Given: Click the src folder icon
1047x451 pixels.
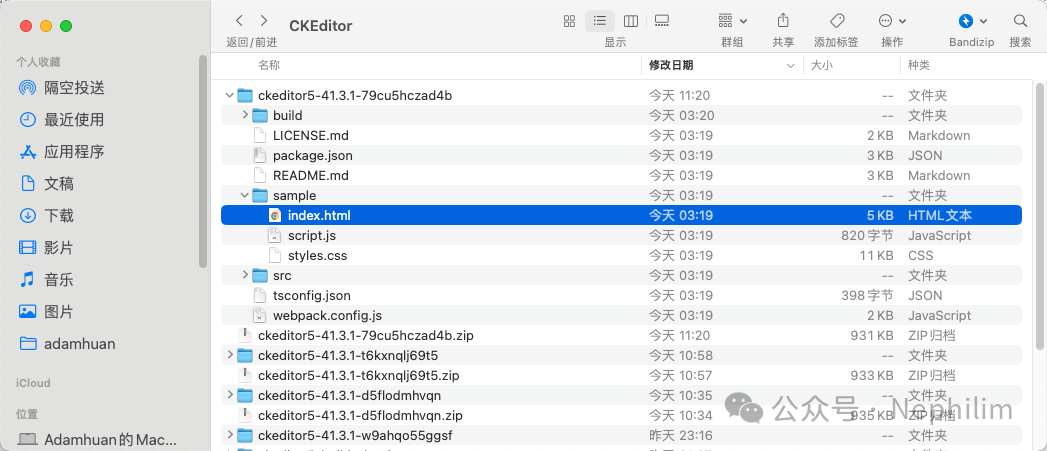Looking at the screenshot, I should pos(260,275).
